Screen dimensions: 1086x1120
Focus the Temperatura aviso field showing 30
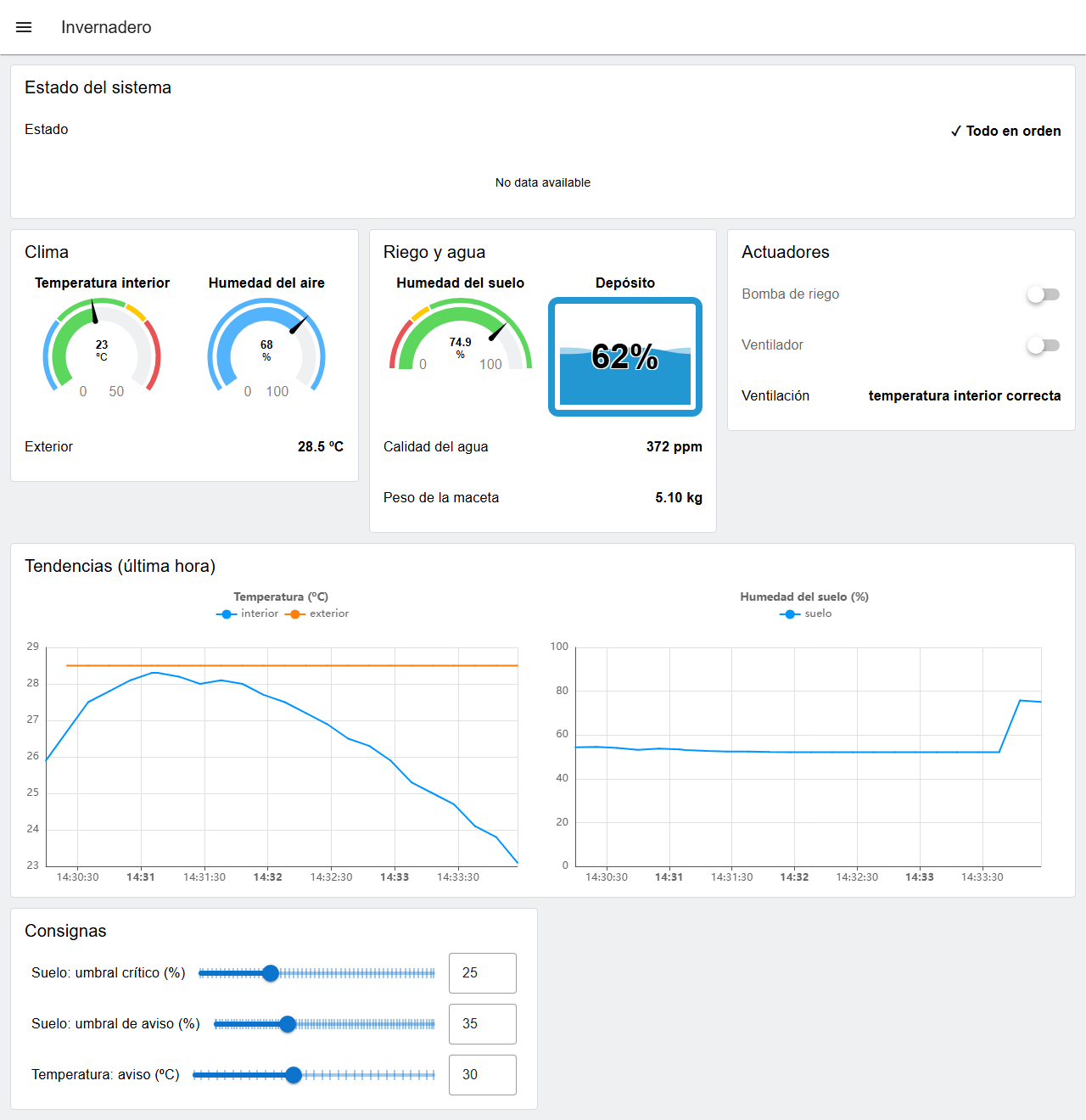(483, 1075)
